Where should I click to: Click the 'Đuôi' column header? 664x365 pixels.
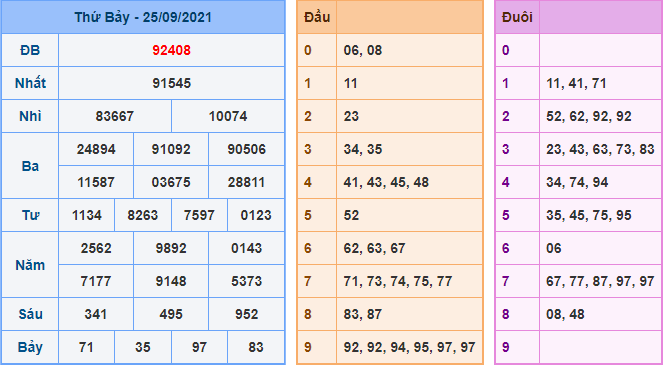click(x=517, y=17)
